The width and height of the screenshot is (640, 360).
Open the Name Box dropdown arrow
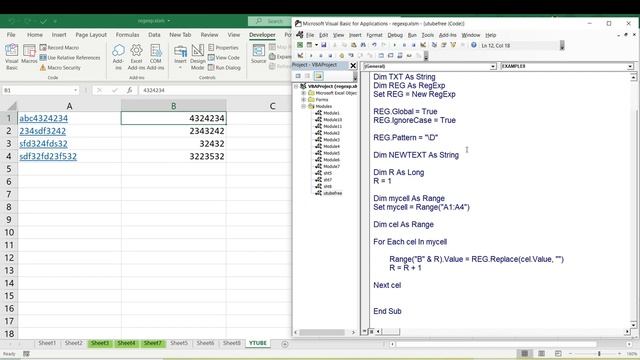click(x=76, y=90)
